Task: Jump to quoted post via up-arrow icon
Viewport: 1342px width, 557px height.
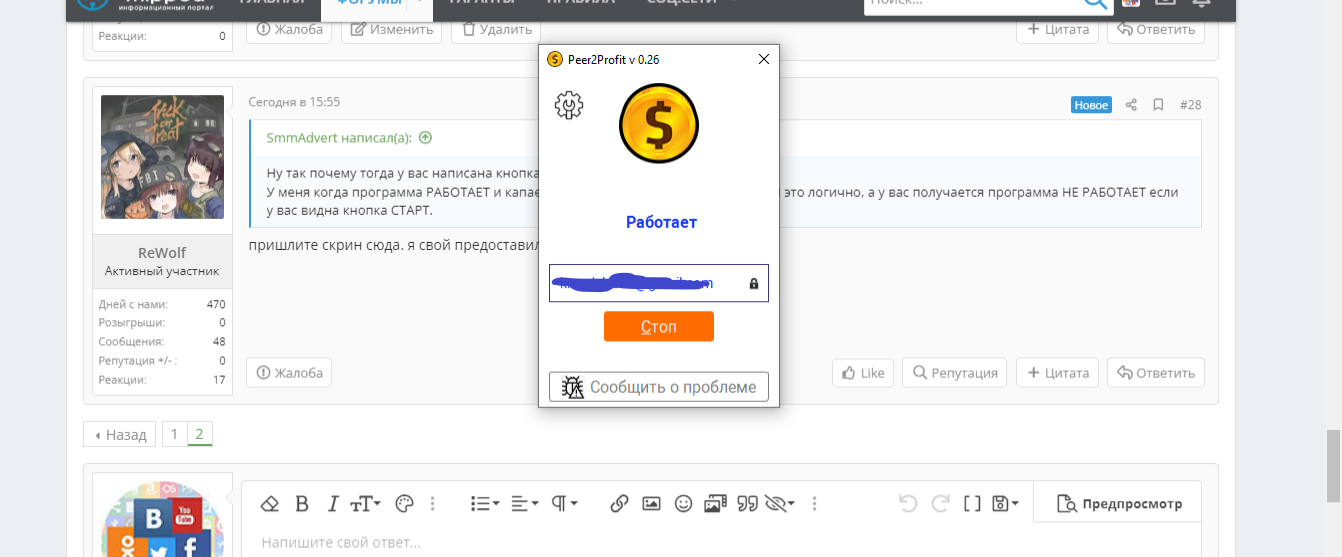Action: click(425, 138)
